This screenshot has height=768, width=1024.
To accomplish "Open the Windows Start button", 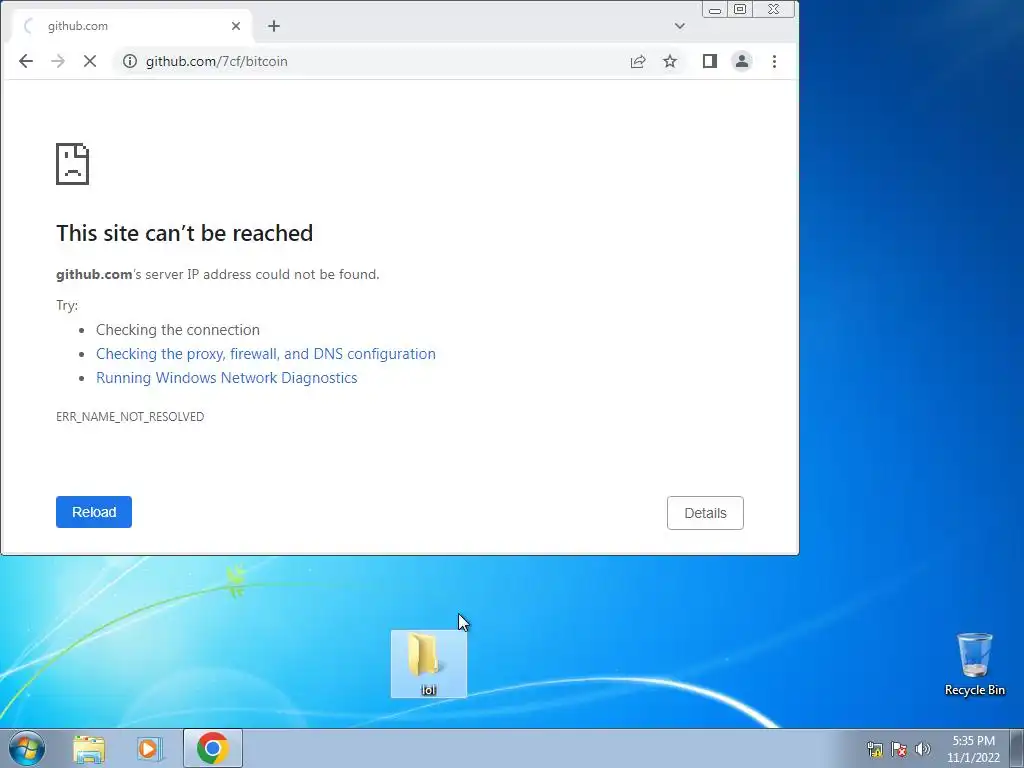I will coord(27,748).
